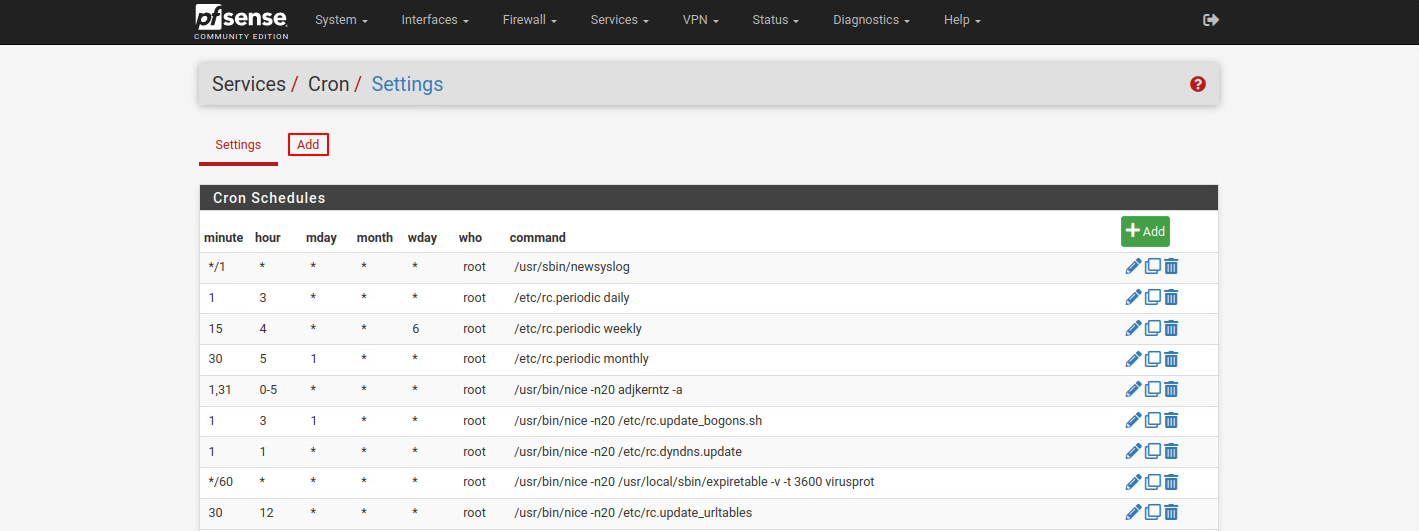Delete the adjkerntz cron entry

pos(1171,390)
